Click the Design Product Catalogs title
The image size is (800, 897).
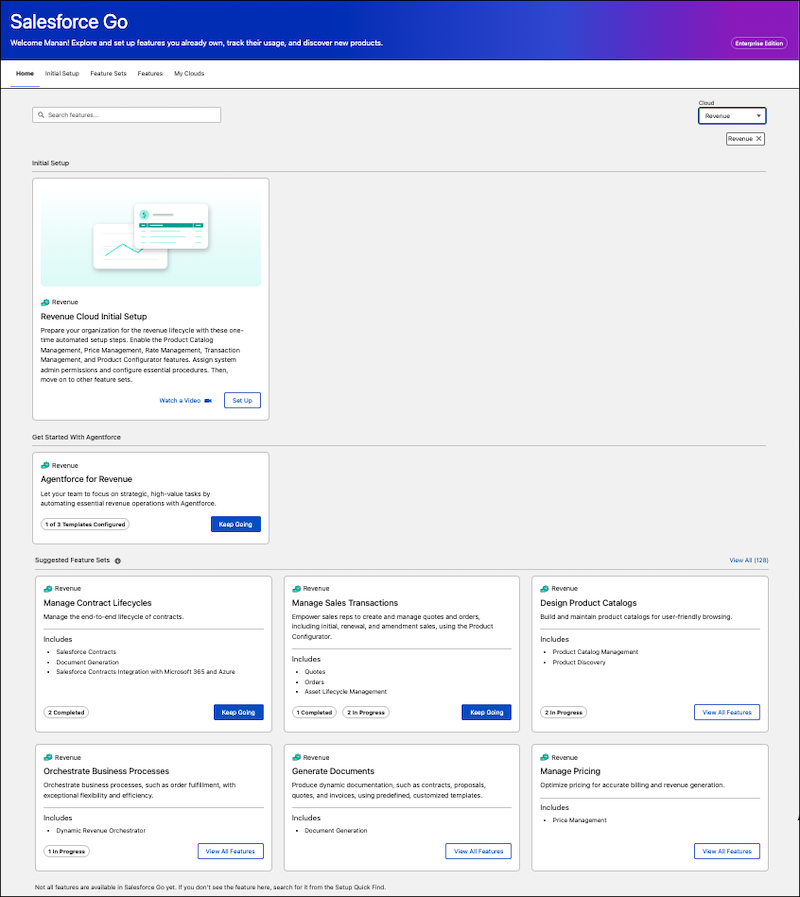(588, 603)
